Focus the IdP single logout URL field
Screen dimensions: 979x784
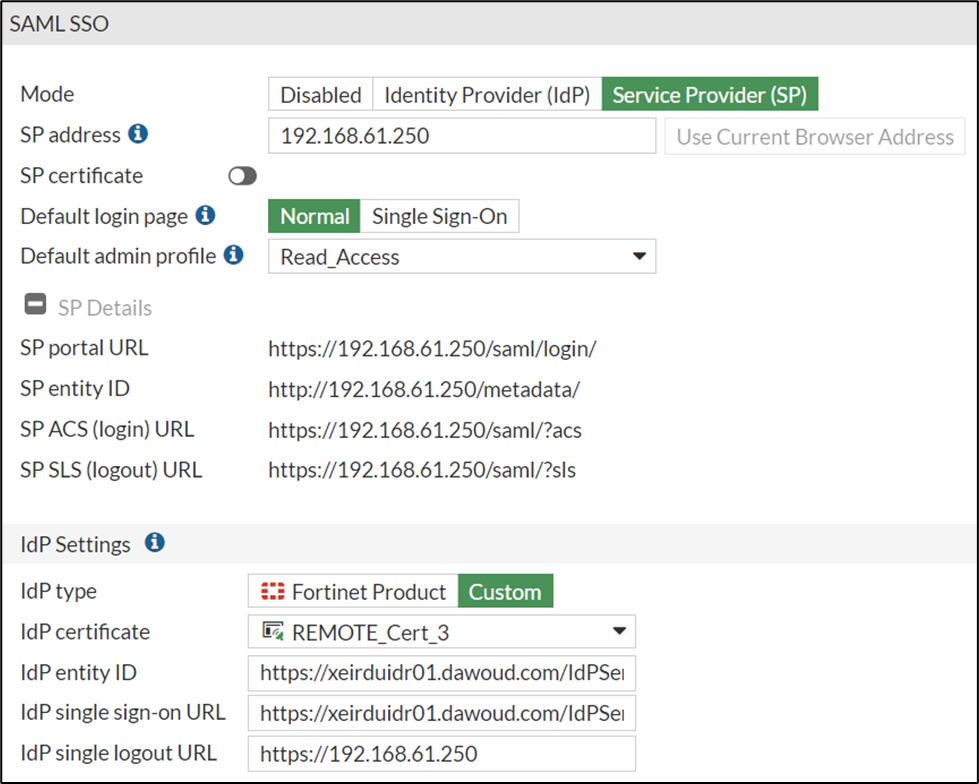point(441,753)
